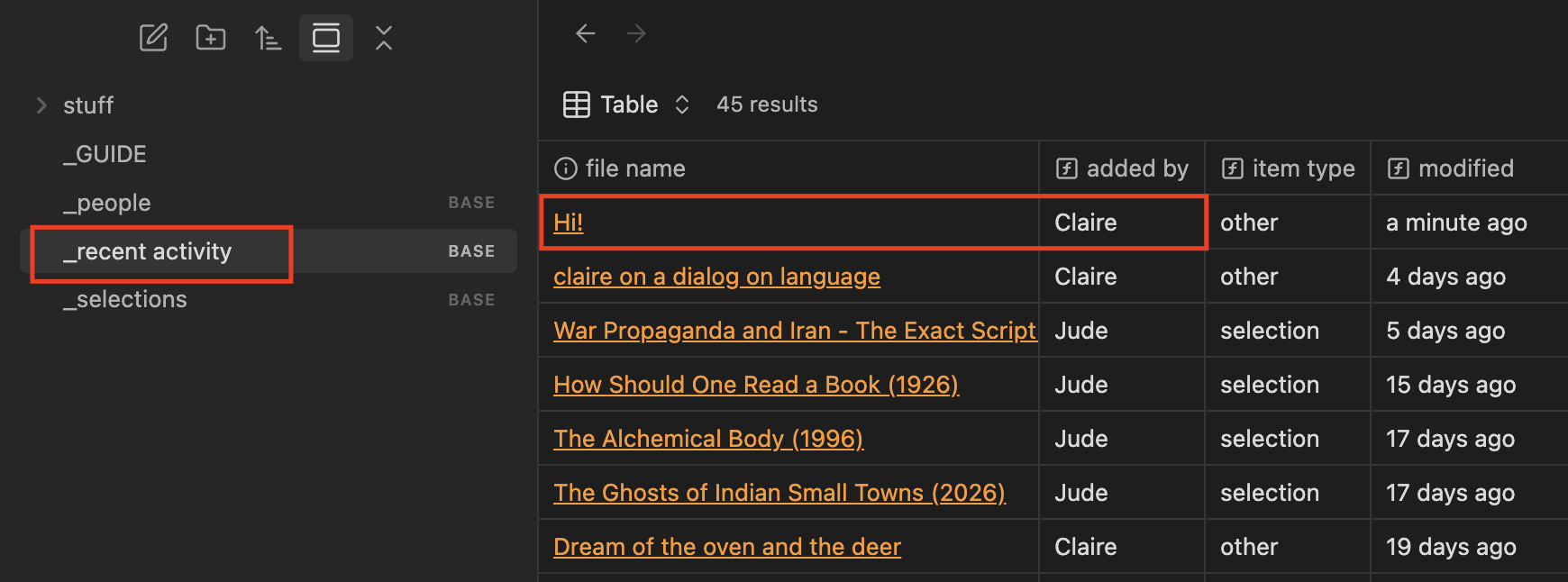Create a new folder in the sidebar
The height and width of the screenshot is (582, 1568).
[210, 38]
